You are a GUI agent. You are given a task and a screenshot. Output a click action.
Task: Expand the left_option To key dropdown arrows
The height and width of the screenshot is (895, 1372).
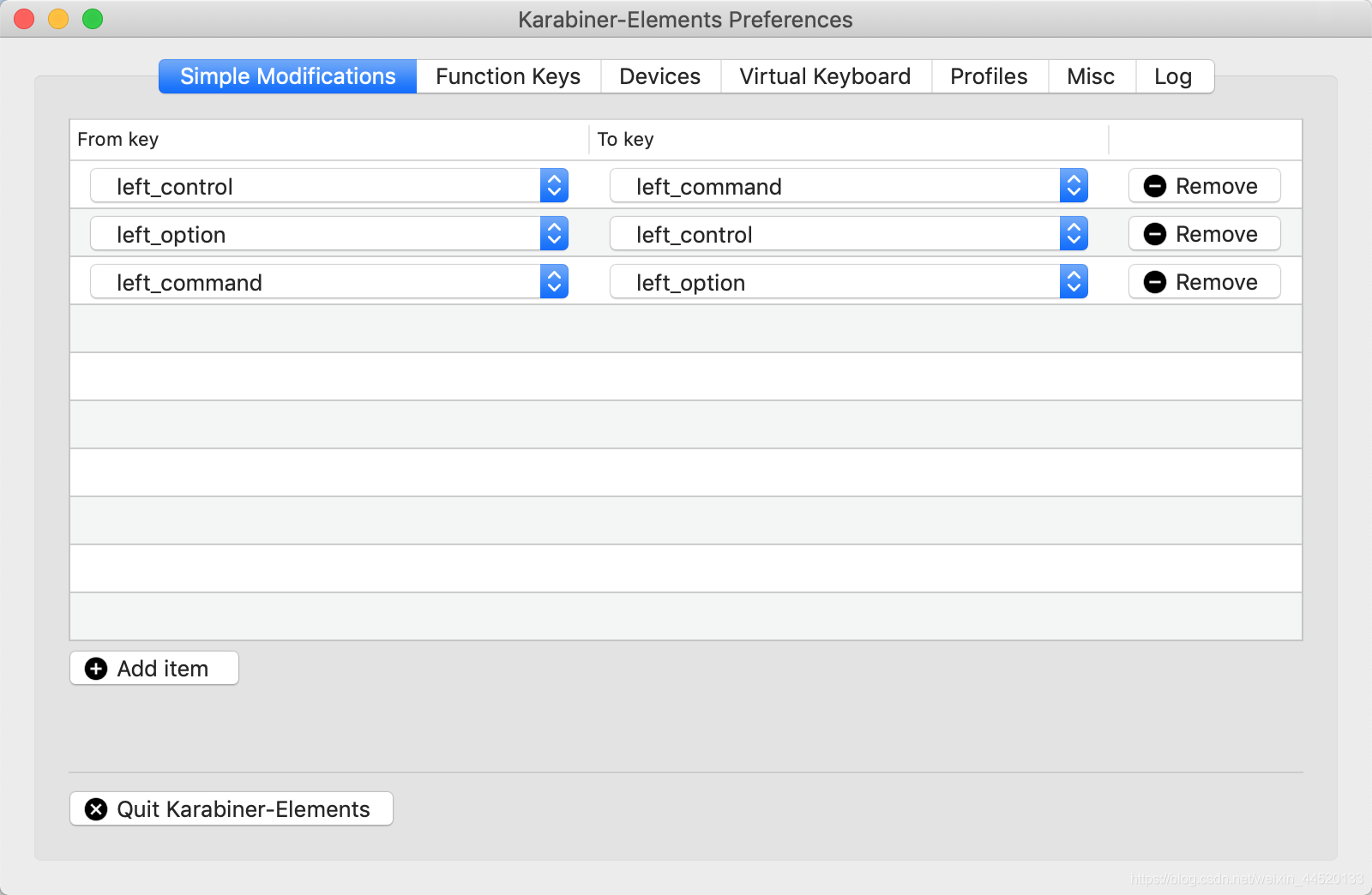[1074, 282]
